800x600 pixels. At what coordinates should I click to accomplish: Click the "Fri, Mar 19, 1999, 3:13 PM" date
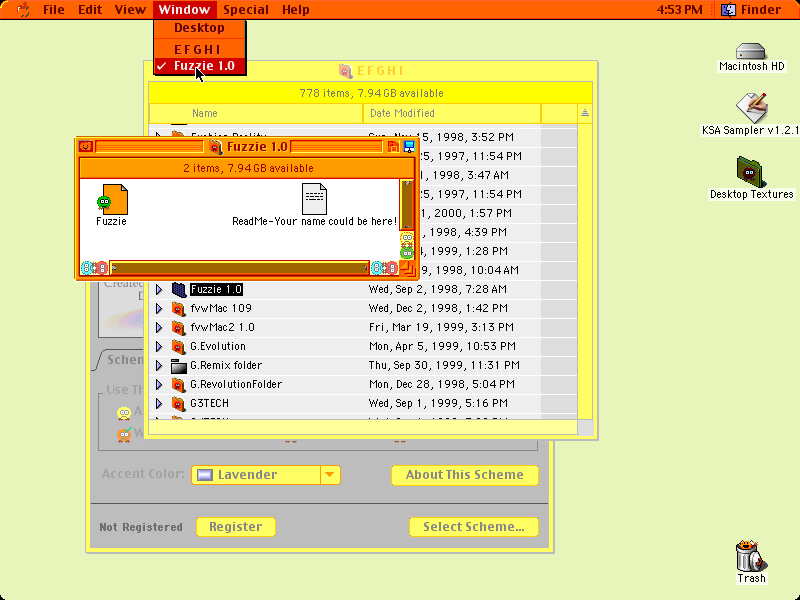tap(441, 327)
